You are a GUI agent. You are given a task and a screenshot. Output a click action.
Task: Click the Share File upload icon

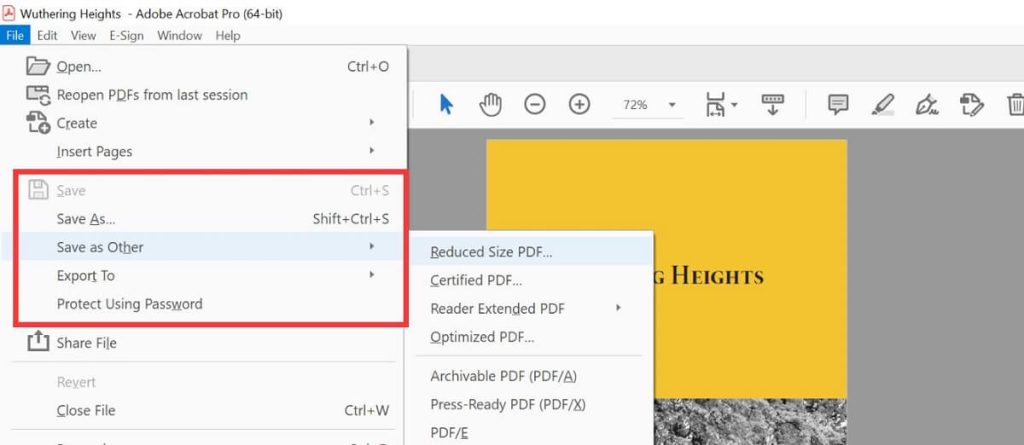click(39, 341)
